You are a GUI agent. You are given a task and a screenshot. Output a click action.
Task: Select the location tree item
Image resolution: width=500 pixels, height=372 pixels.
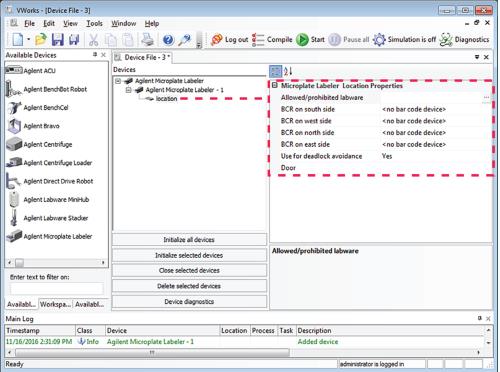pos(166,99)
